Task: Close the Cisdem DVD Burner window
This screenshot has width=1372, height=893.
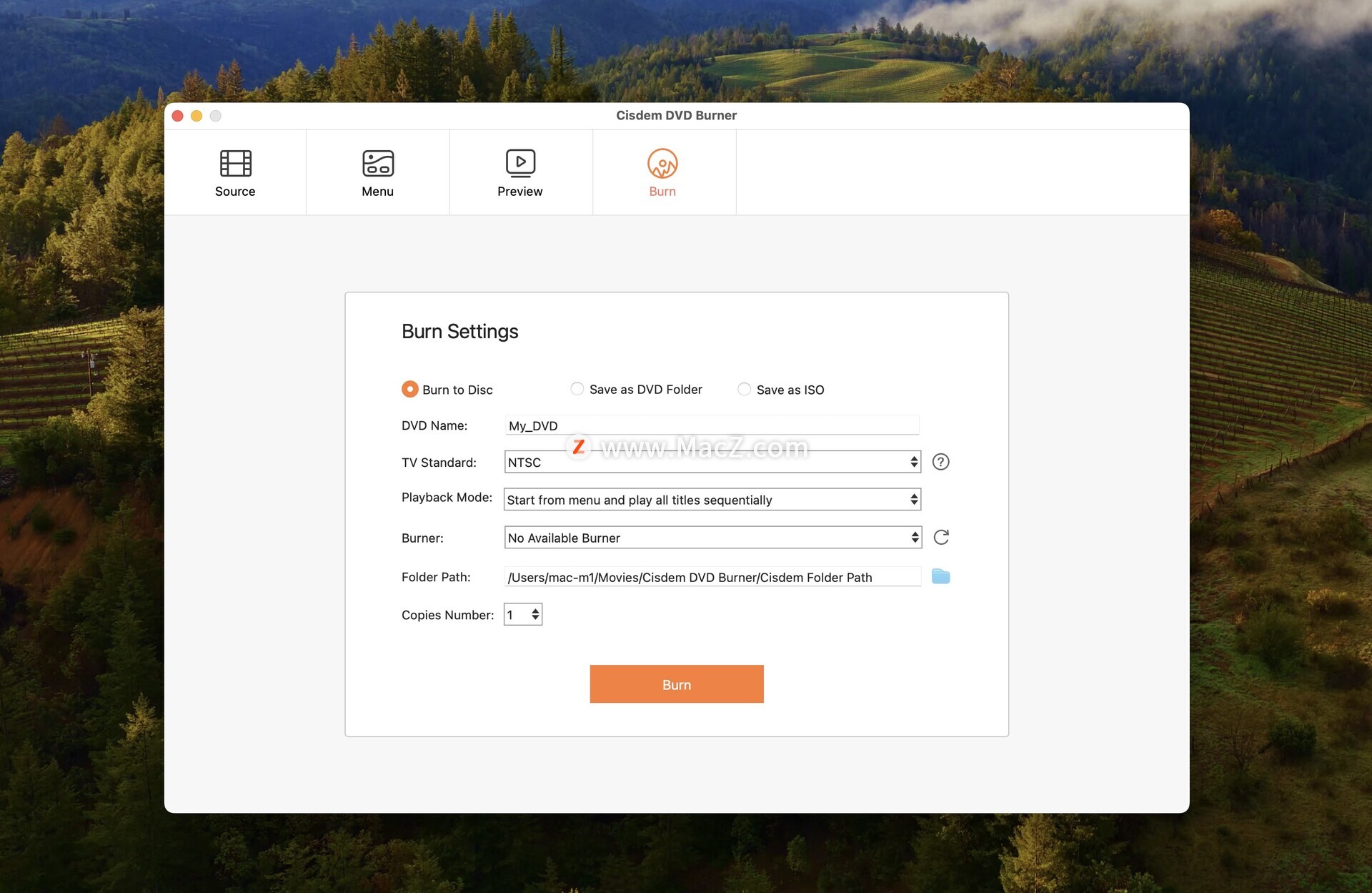Action: point(178,116)
